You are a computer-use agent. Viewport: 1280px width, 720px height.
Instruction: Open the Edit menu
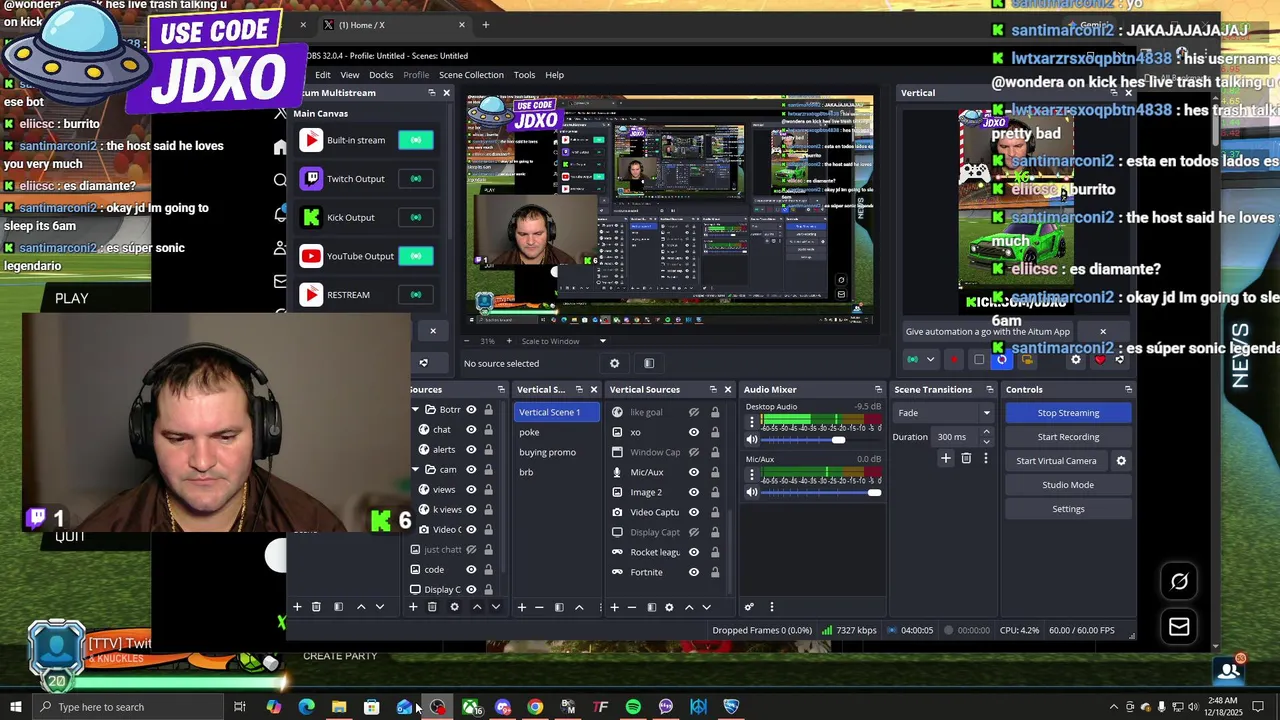(322, 75)
